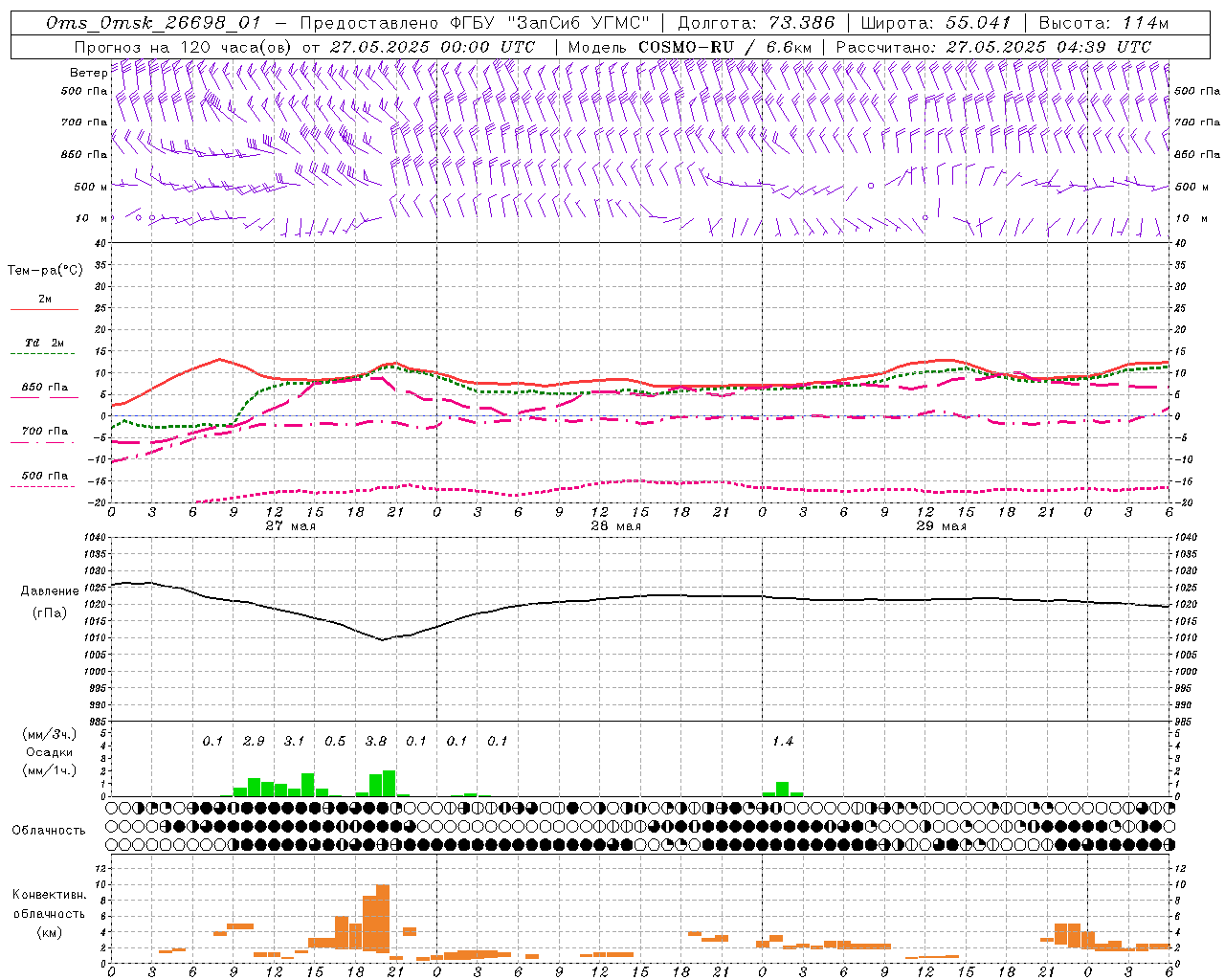Image resolution: width=1225 pixels, height=980 pixels.
Task: Click the elevation label Высота: 114м
Action: 1103,23
